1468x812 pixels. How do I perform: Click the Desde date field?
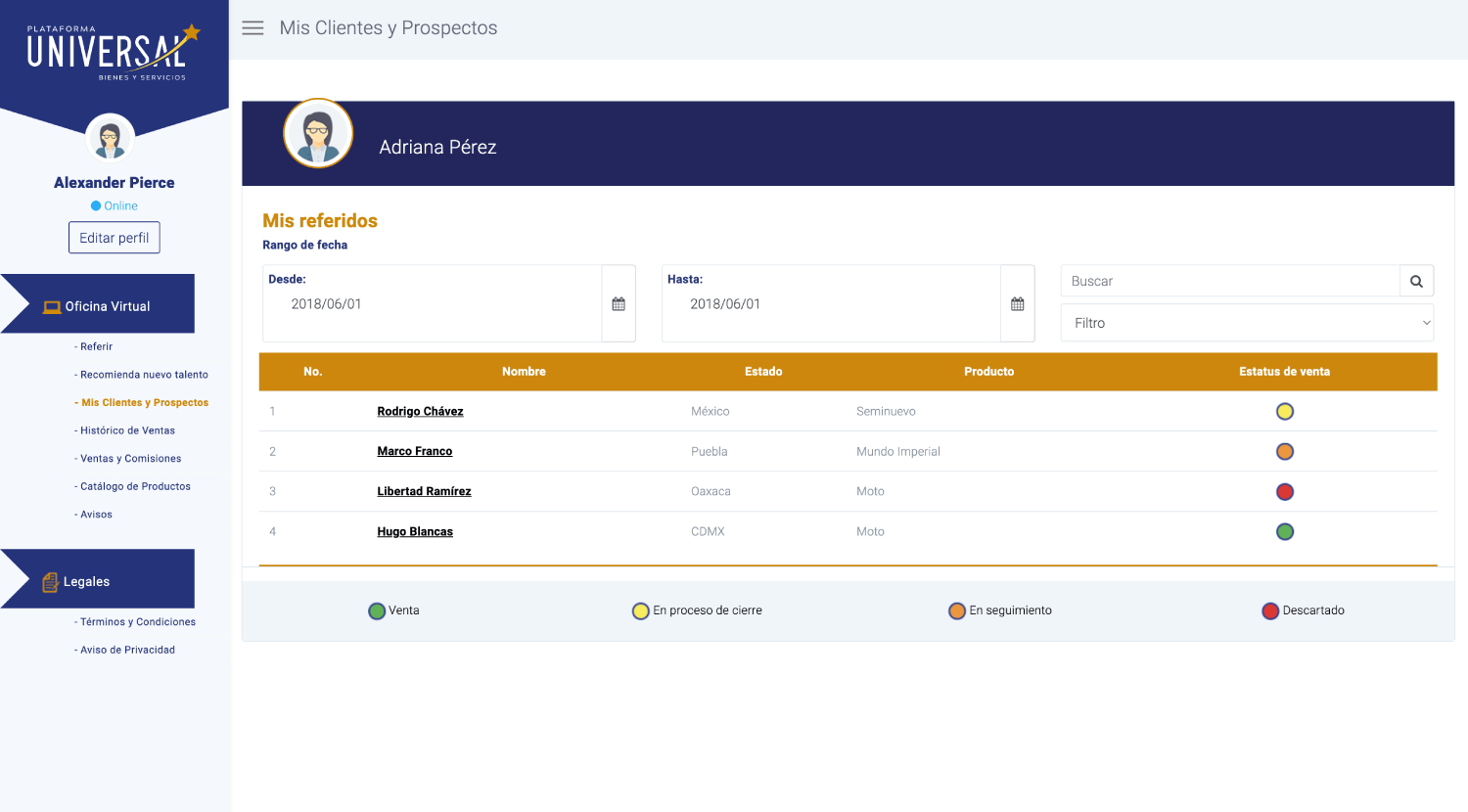[x=433, y=304]
